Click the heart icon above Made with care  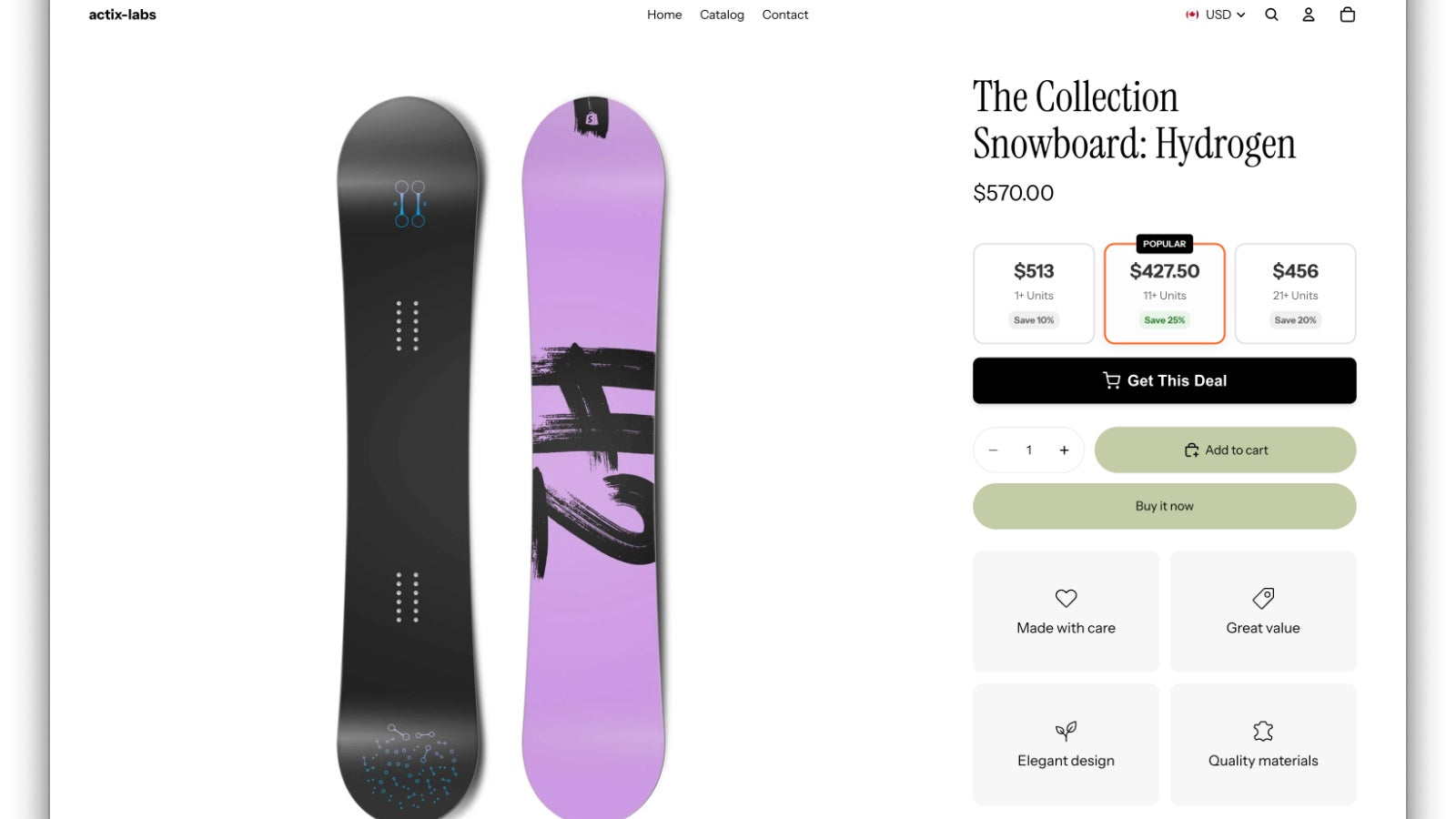click(1066, 598)
